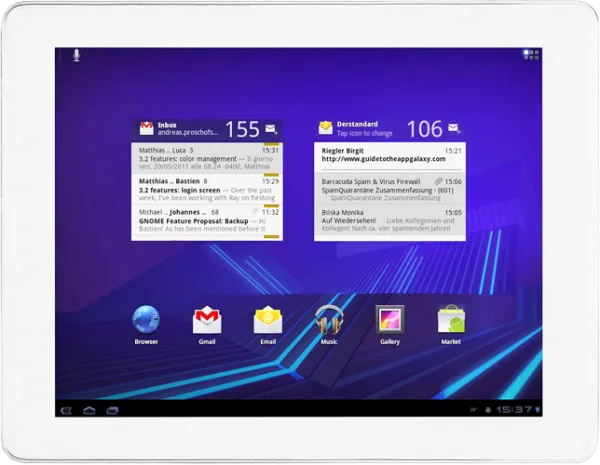600x465 pixels.
Task: Tap the Derstandard account label
Action: point(357,124)
